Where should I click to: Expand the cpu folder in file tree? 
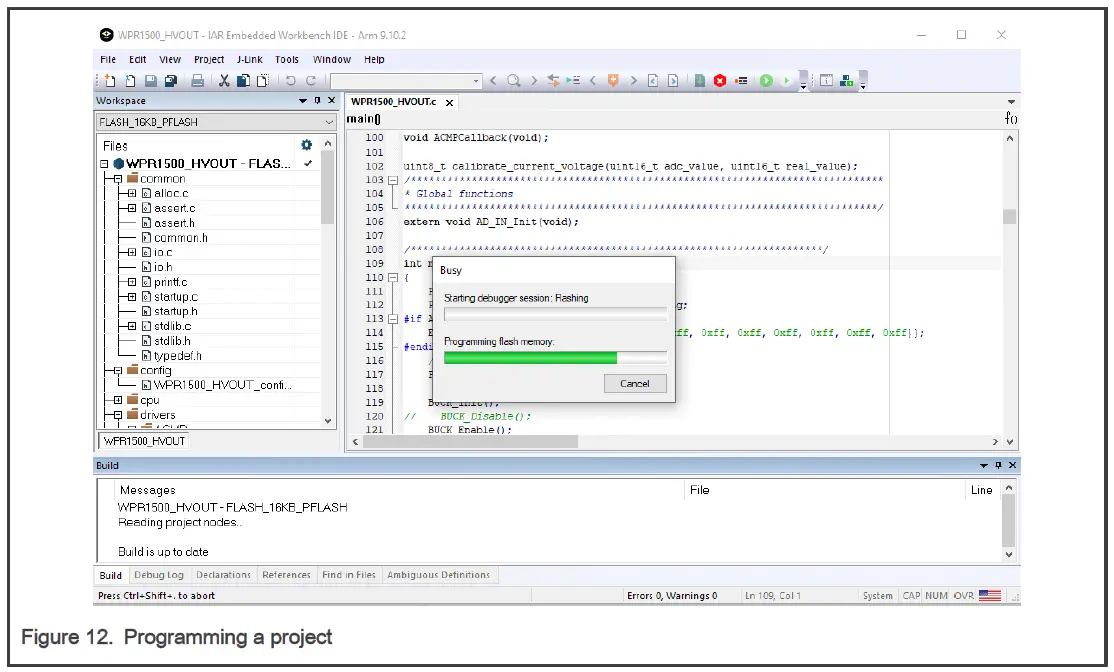click(118, 400)
